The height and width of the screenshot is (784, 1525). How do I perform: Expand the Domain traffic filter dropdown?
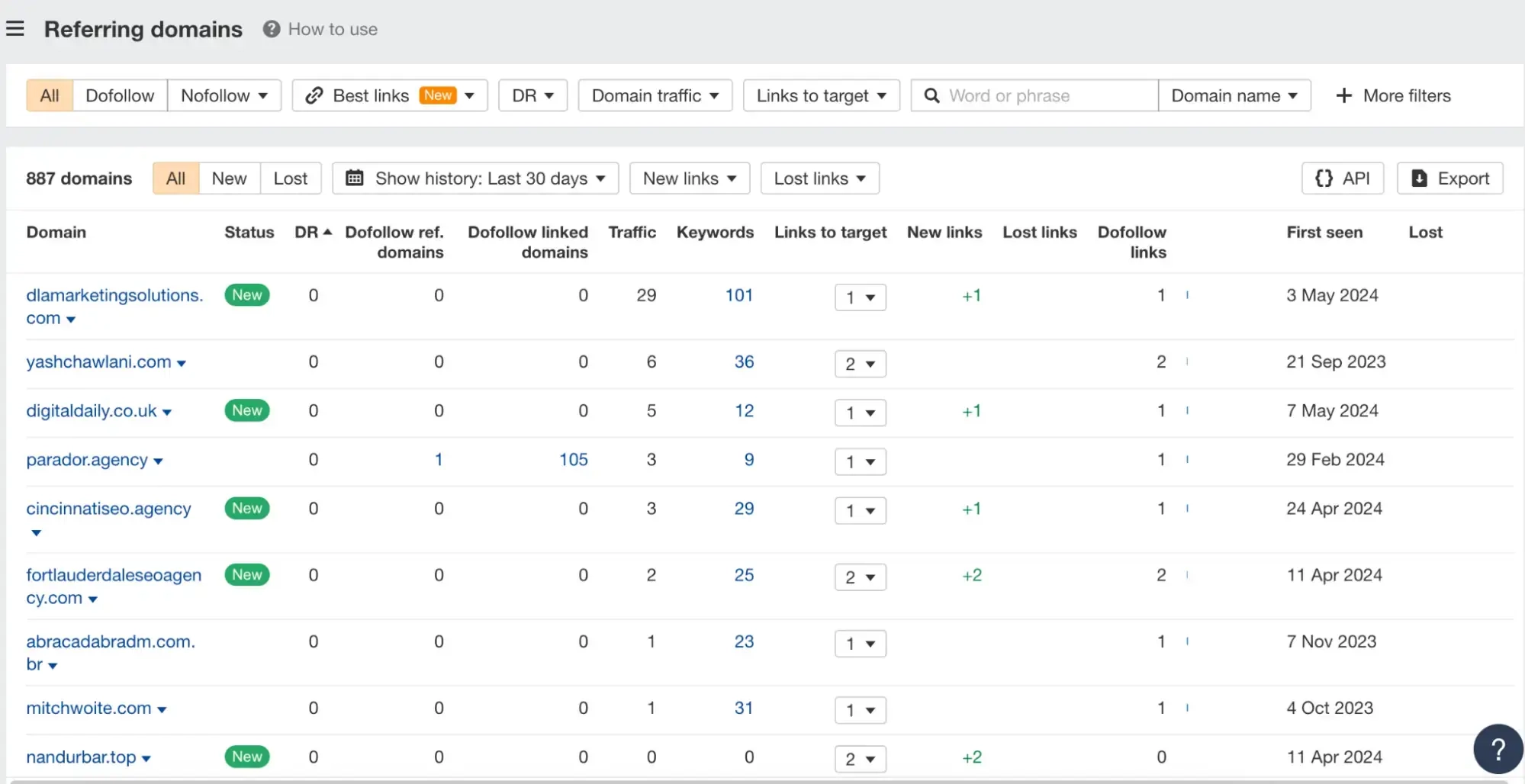655,95
